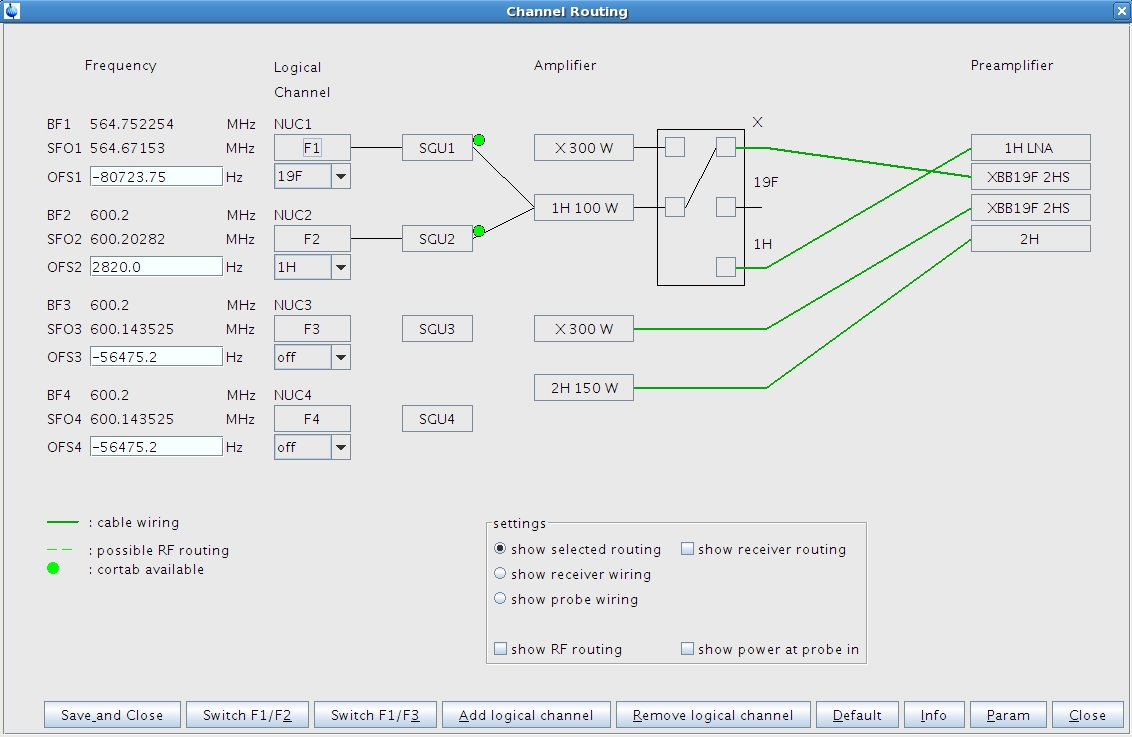
Task: Click green cortab indicator next to SGU2
Action: click(479, 231)
